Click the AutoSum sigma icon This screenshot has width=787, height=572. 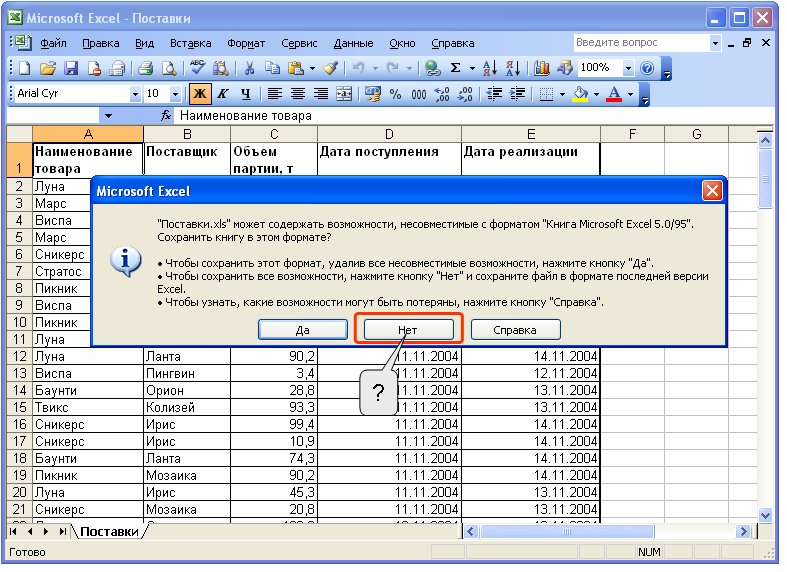tap(456, 68)
